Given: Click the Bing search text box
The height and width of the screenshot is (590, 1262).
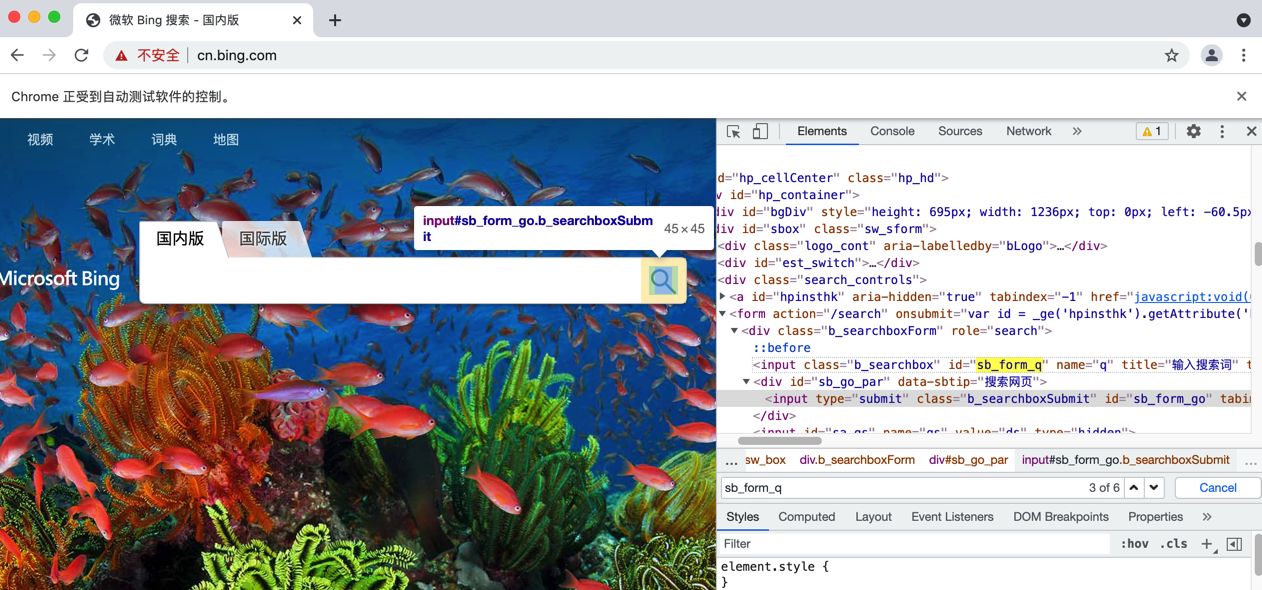Looking at the screenshot, I should point(392,281).
